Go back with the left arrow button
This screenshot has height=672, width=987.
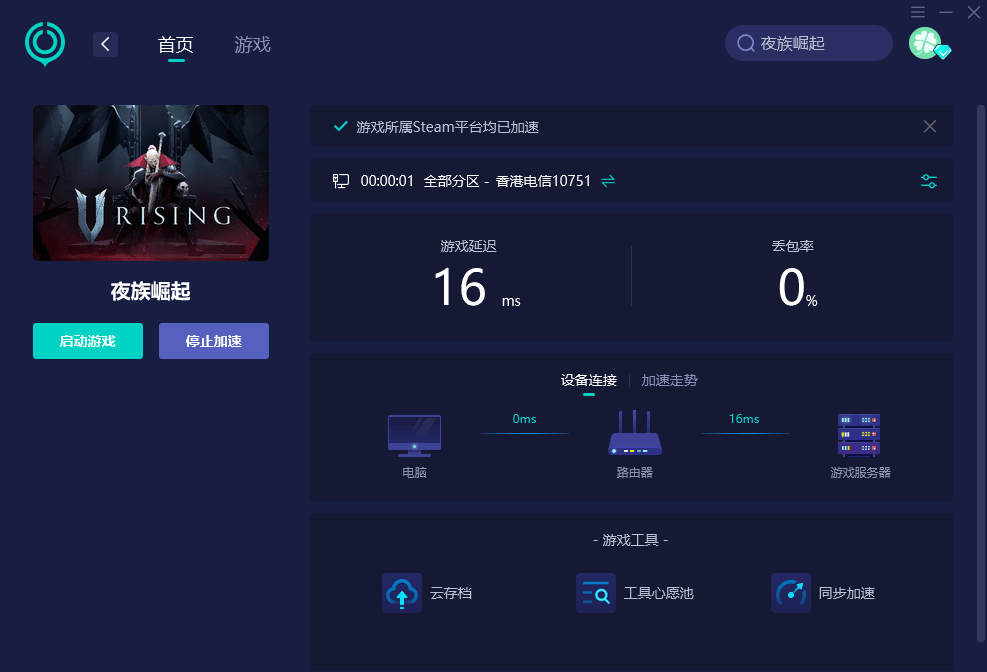point(105,44)
